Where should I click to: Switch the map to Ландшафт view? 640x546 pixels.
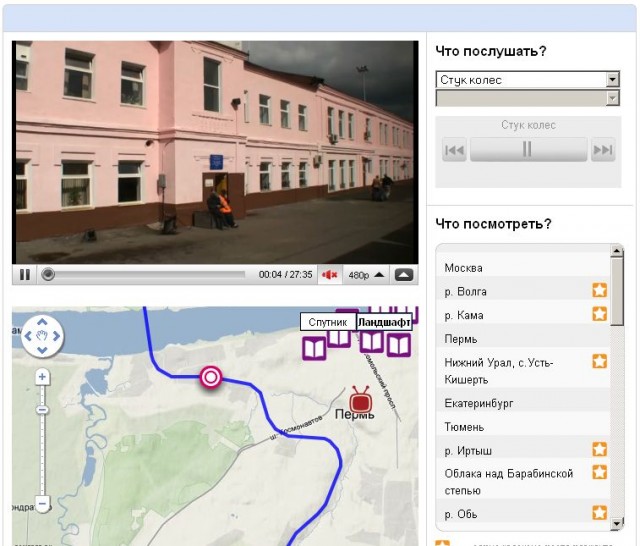[x=384, y=322]
